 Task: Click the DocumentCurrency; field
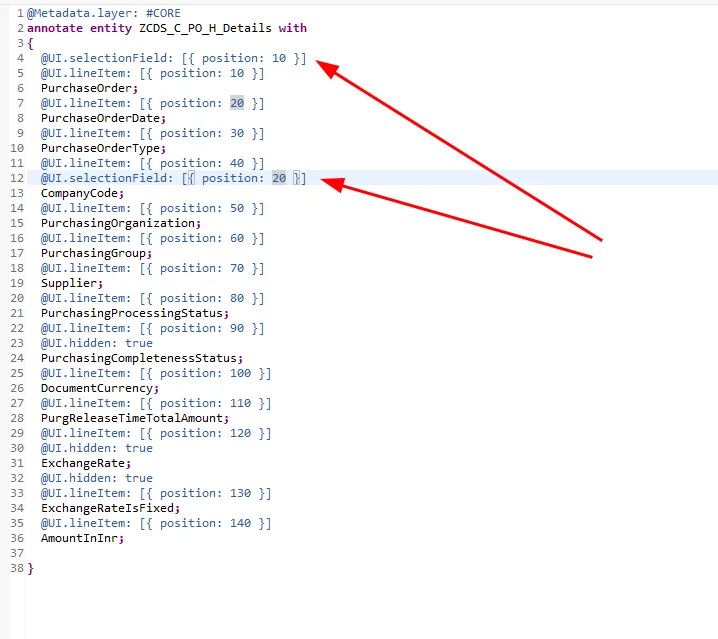pyautogui.click(x=100, y=388)
